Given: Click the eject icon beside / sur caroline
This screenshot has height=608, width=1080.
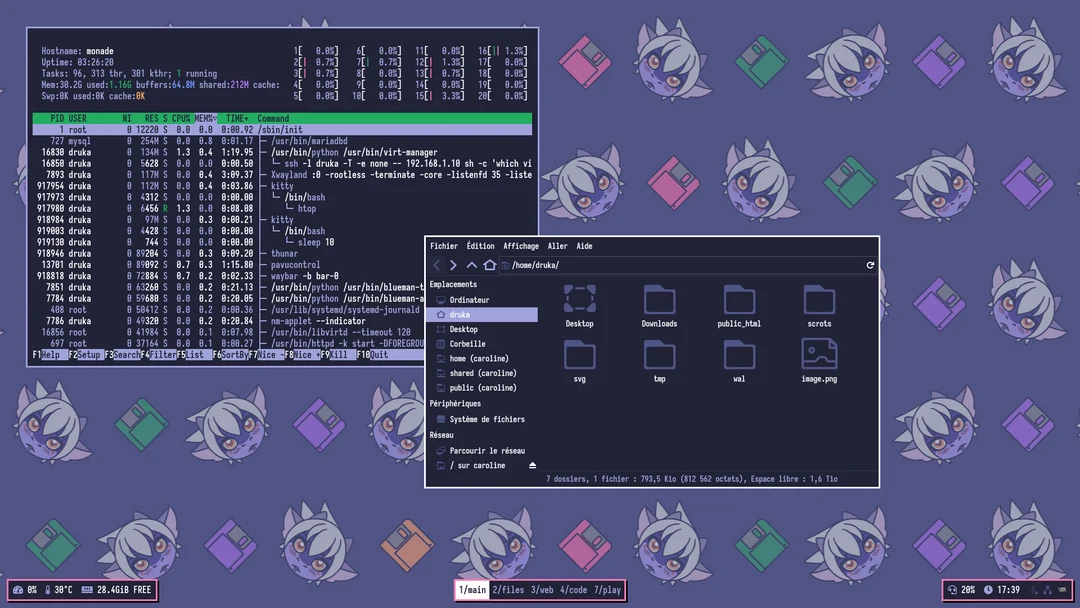Looking at the screenshot, I should pyautogui.click(x=533, y=465).
